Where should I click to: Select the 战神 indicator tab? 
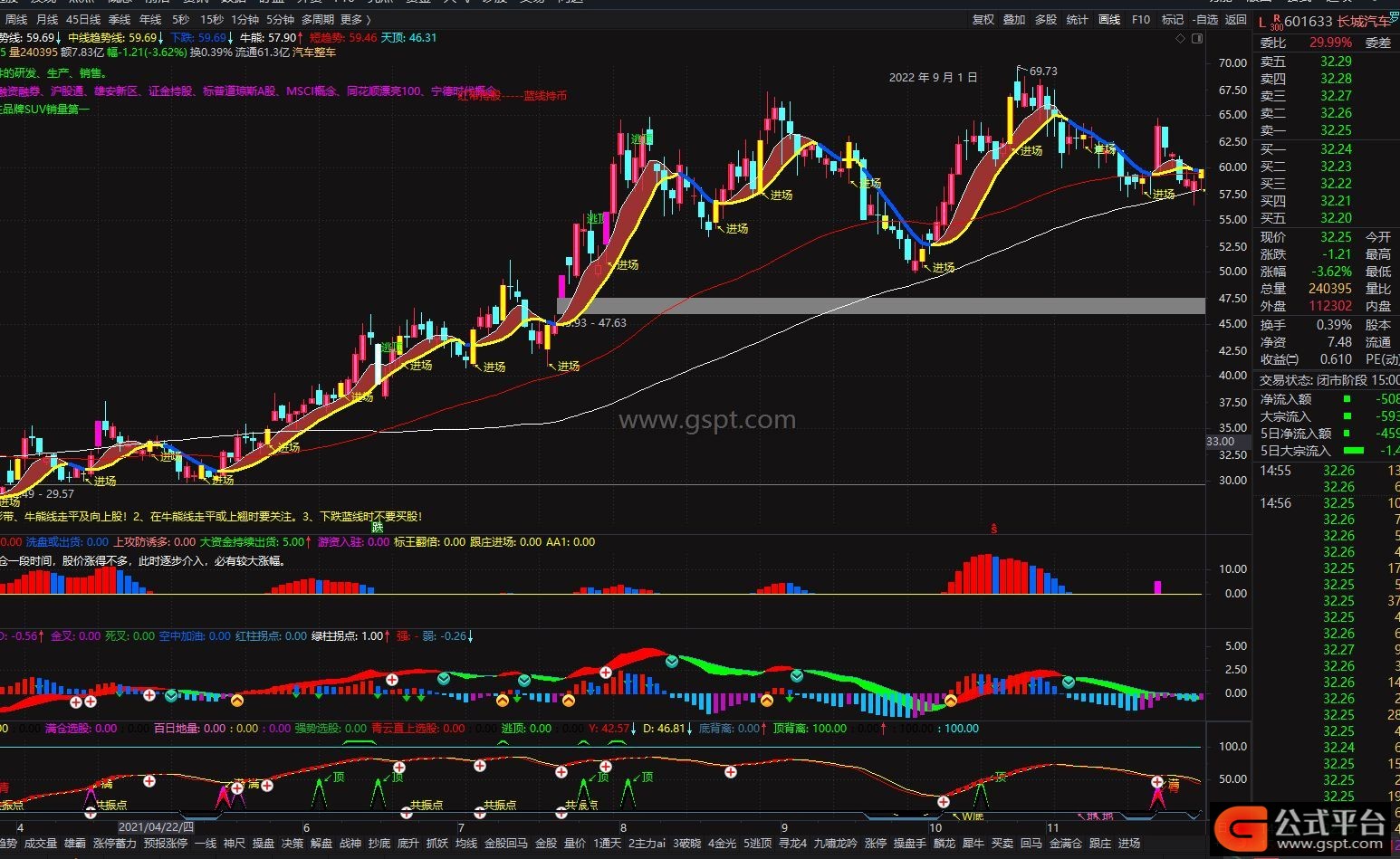pyautogui.click(x=350, y=843)
